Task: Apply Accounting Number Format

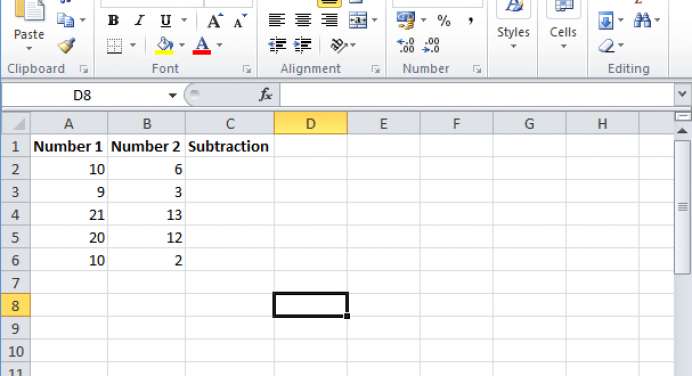Action: pyautogui.click(x=406, y=20)
